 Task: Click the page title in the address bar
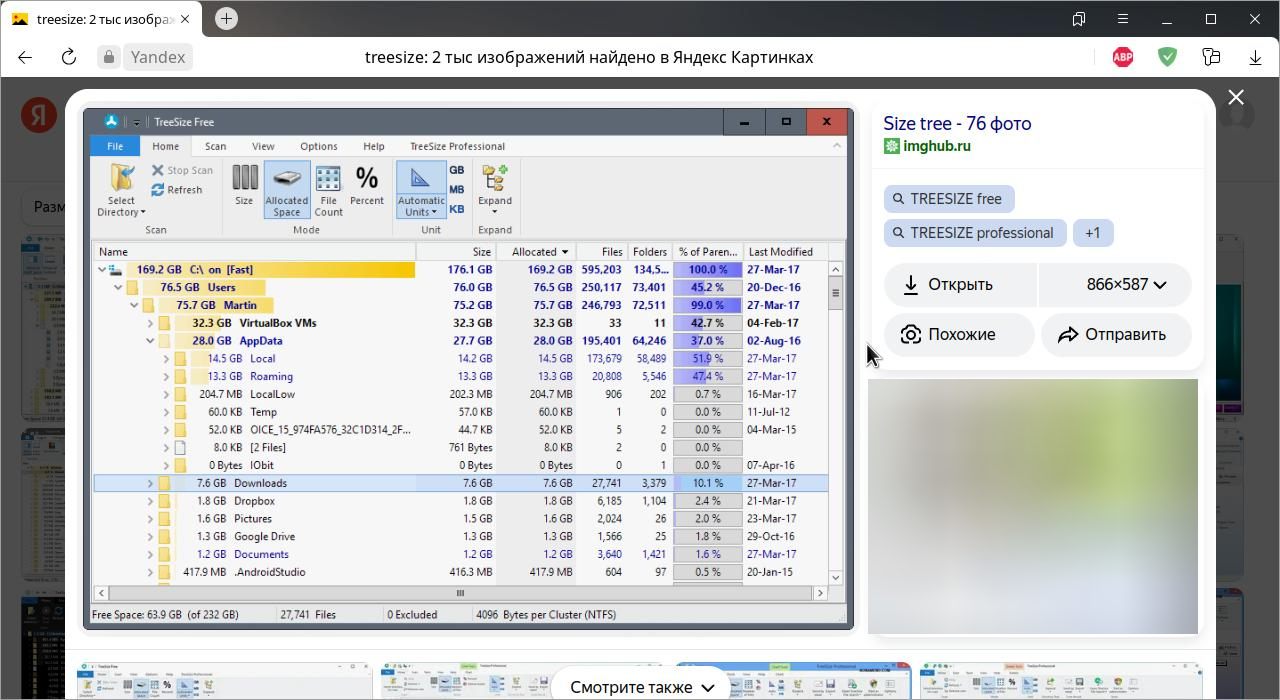[x=589, y=57]
